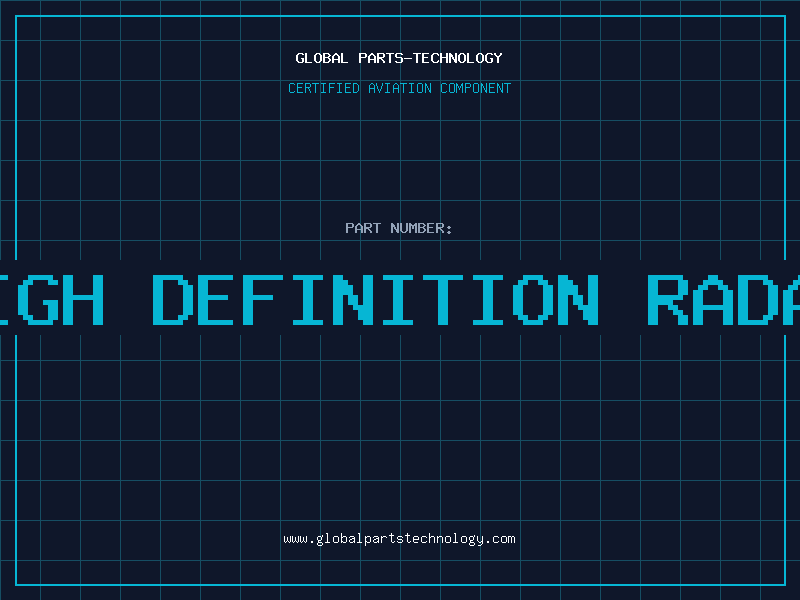The width and height of the screenshot is (800, 600).
Task: Click the www prefix of the website URL
Action: [x=295, y=539]
